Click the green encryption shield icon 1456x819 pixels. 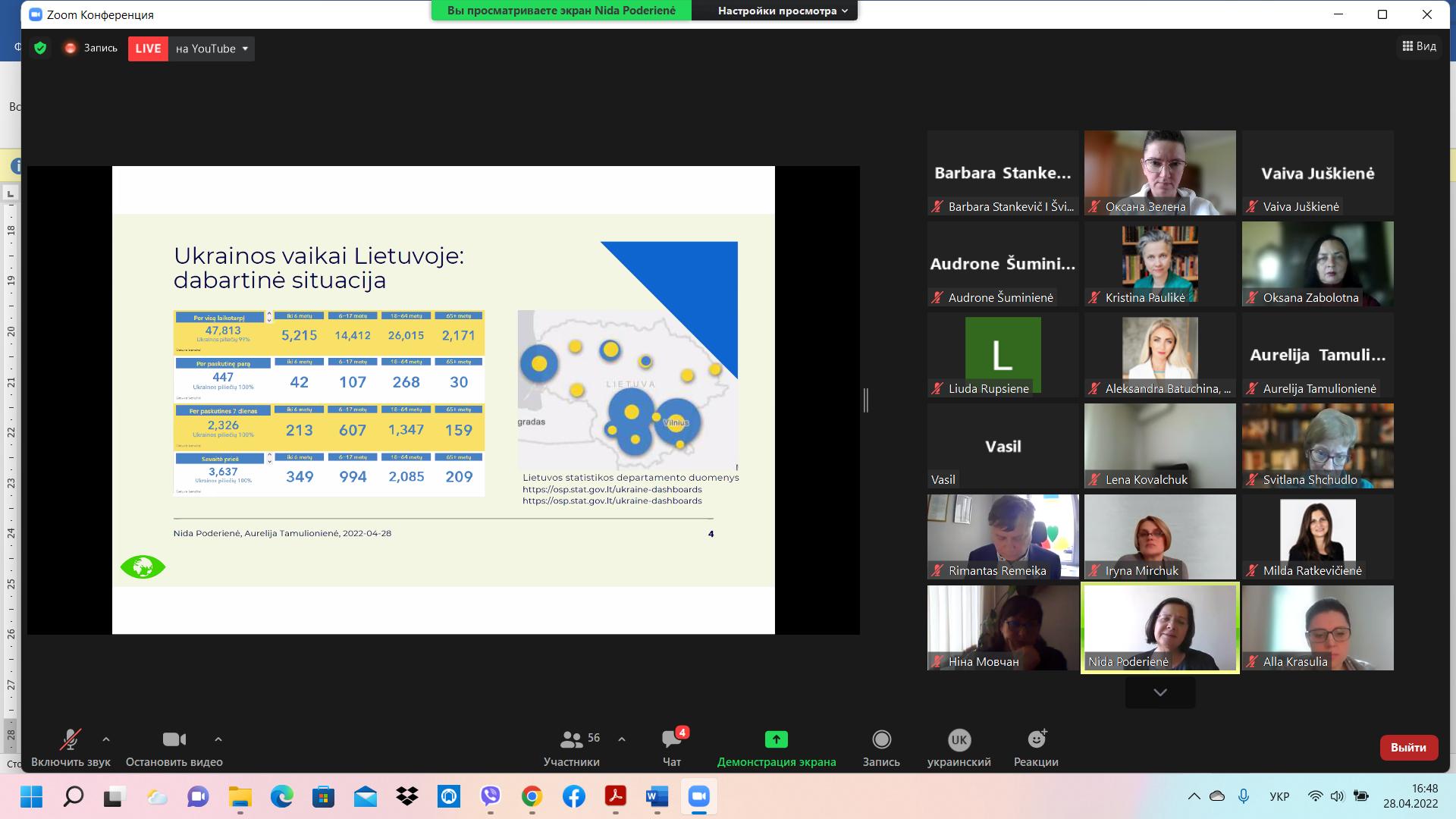41,49
